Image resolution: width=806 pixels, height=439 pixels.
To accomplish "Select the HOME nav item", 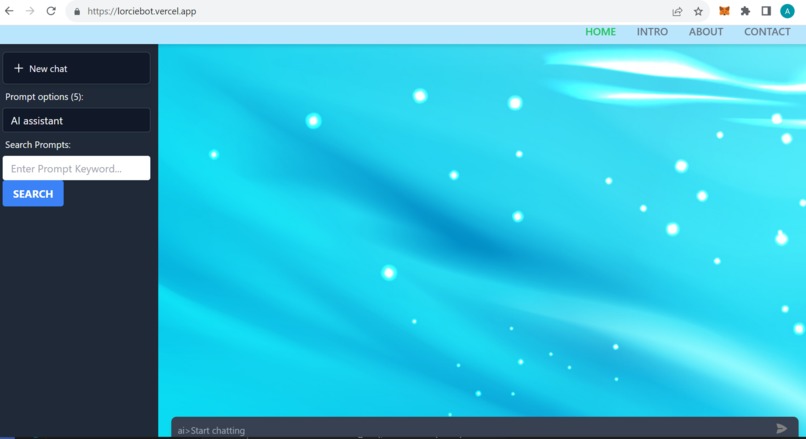I will [600, 32].
